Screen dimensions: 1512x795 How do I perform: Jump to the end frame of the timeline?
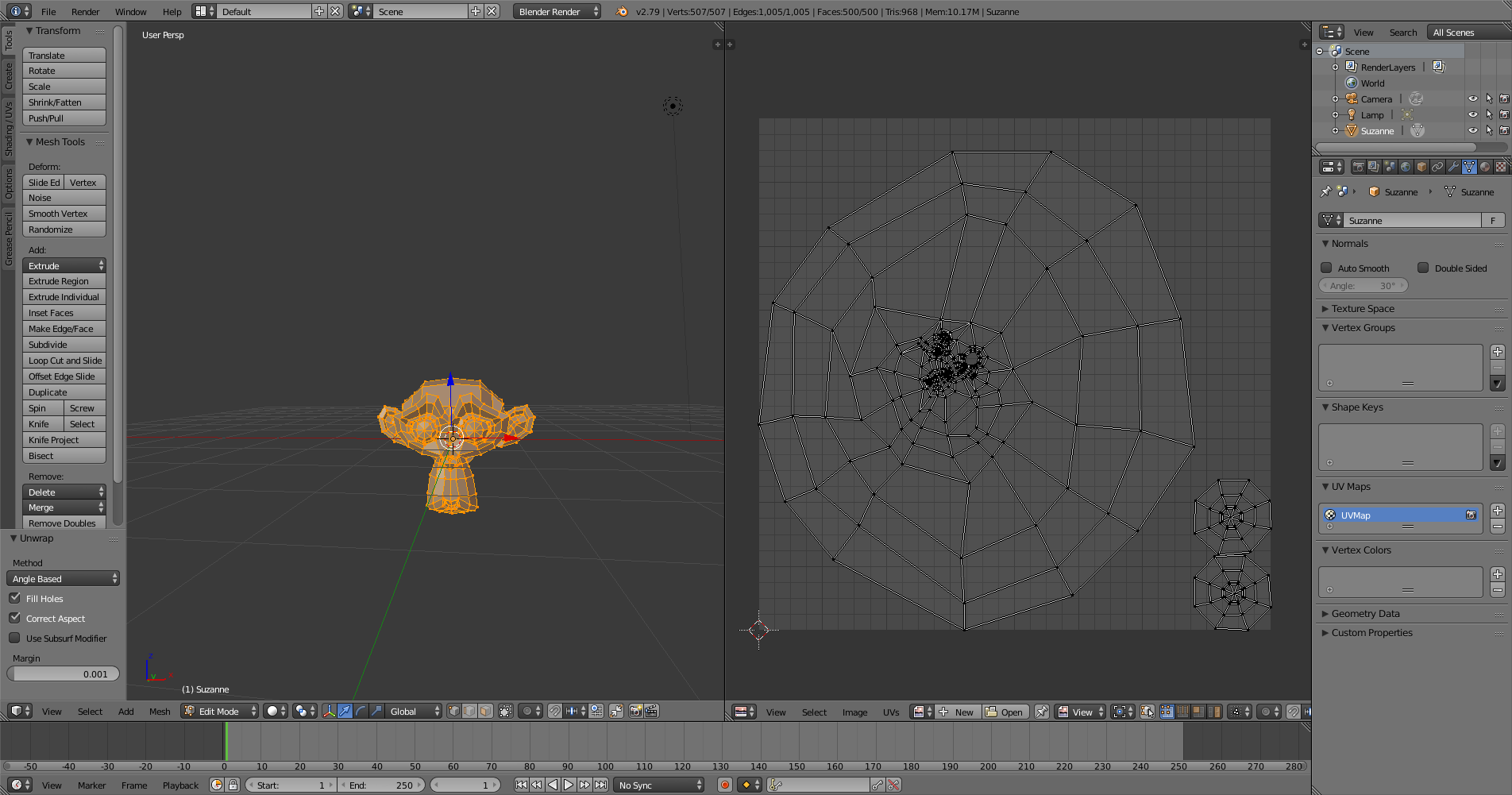pos(601,785)
